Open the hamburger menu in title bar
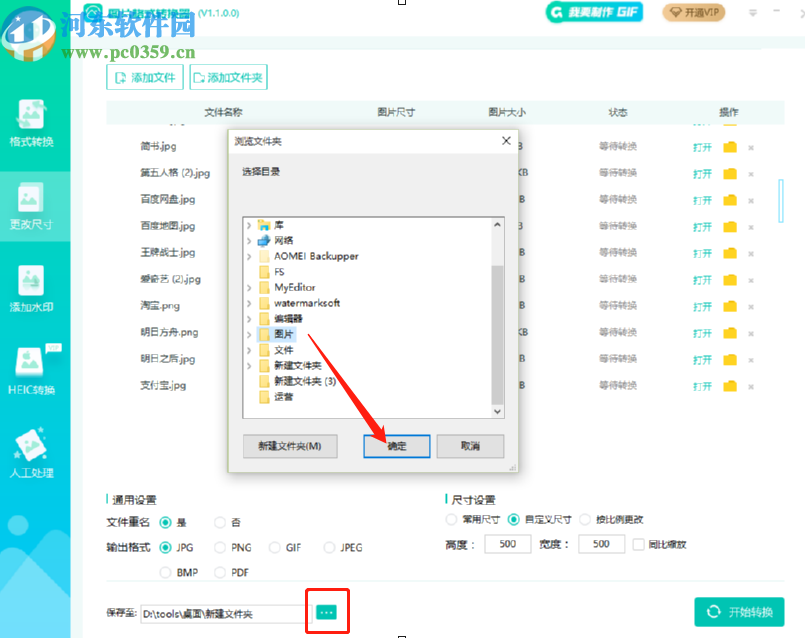 click(753, 13)
